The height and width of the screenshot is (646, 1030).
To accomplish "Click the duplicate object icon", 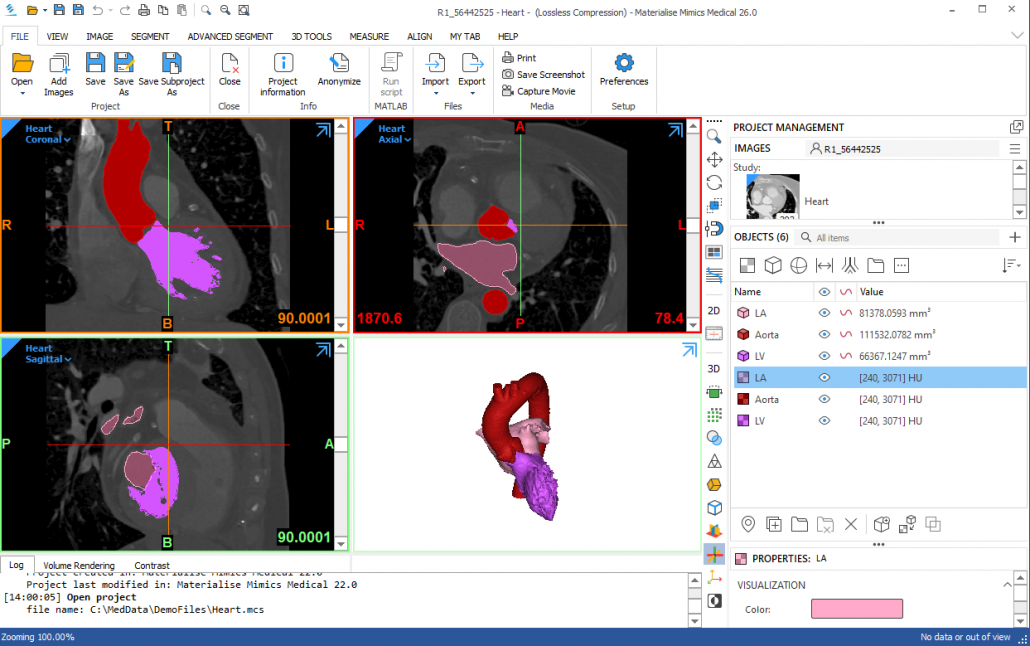I will (x=774, y=524).
